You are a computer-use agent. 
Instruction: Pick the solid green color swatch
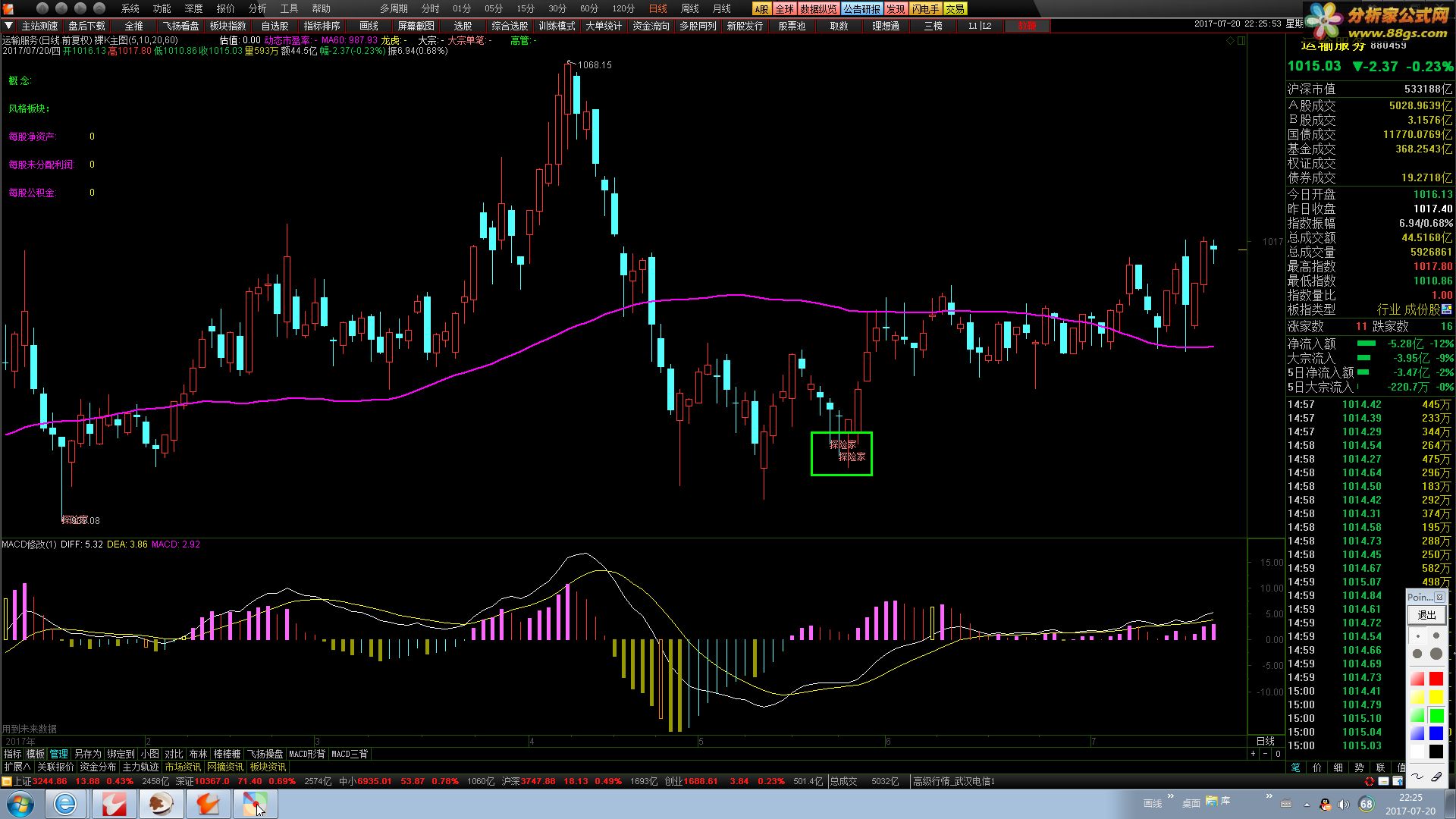(x=1436, y=715)
